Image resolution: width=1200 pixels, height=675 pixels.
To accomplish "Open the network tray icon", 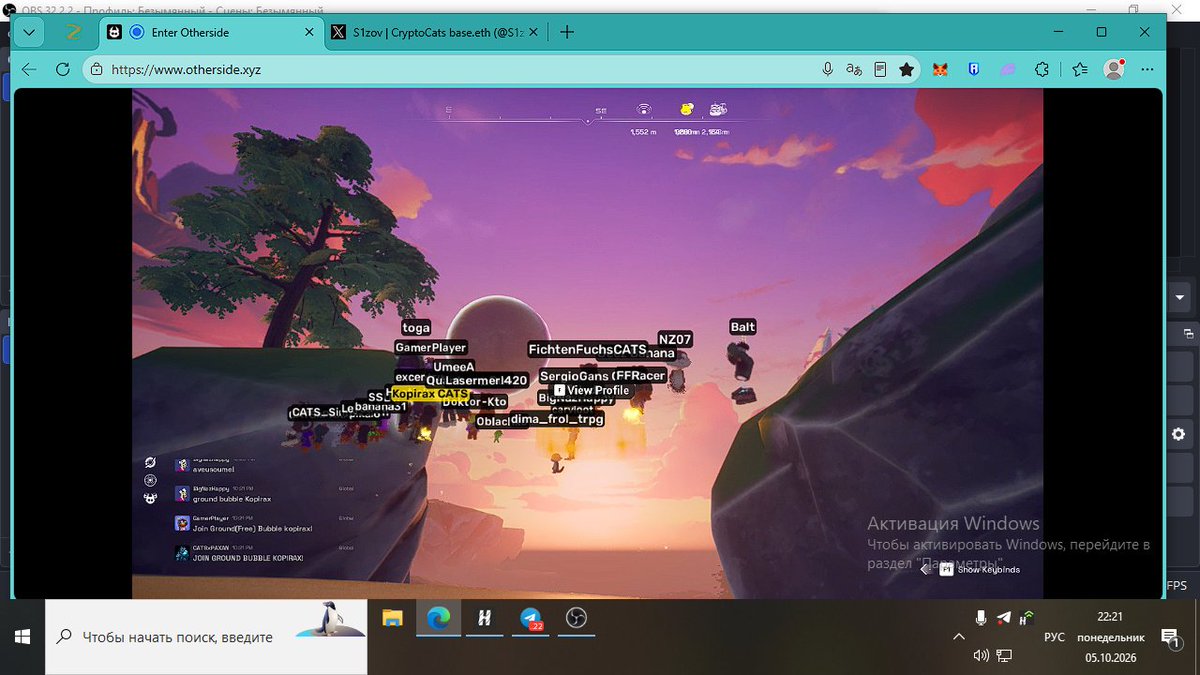I will (1004, 655).
